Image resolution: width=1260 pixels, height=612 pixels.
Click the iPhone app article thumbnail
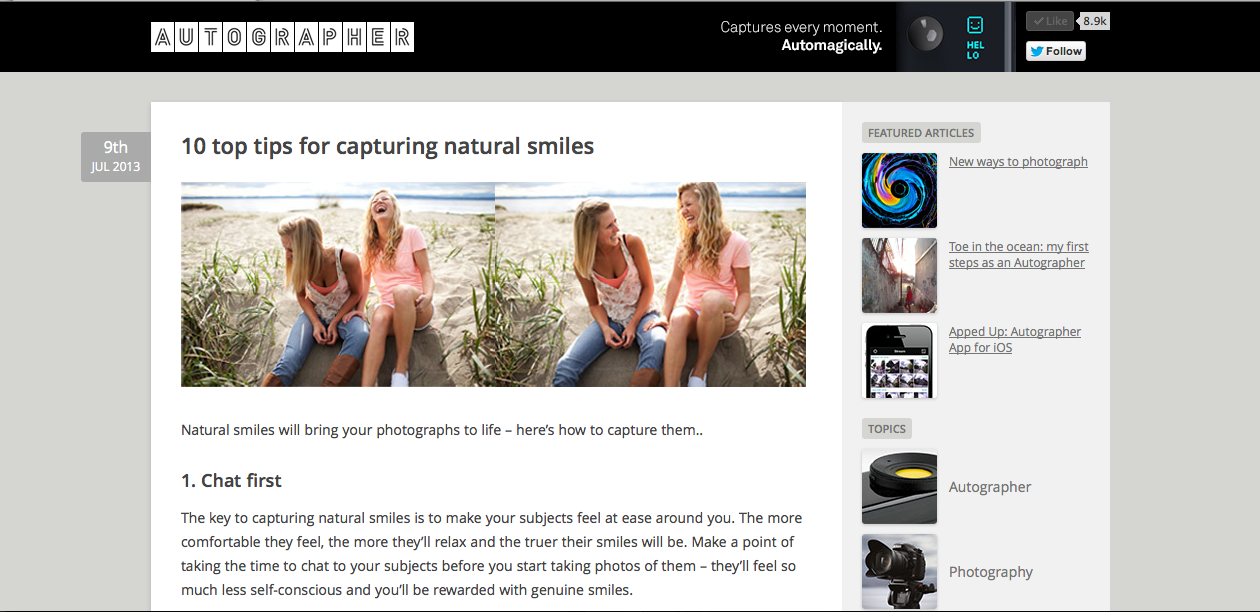tap(899, 360)
